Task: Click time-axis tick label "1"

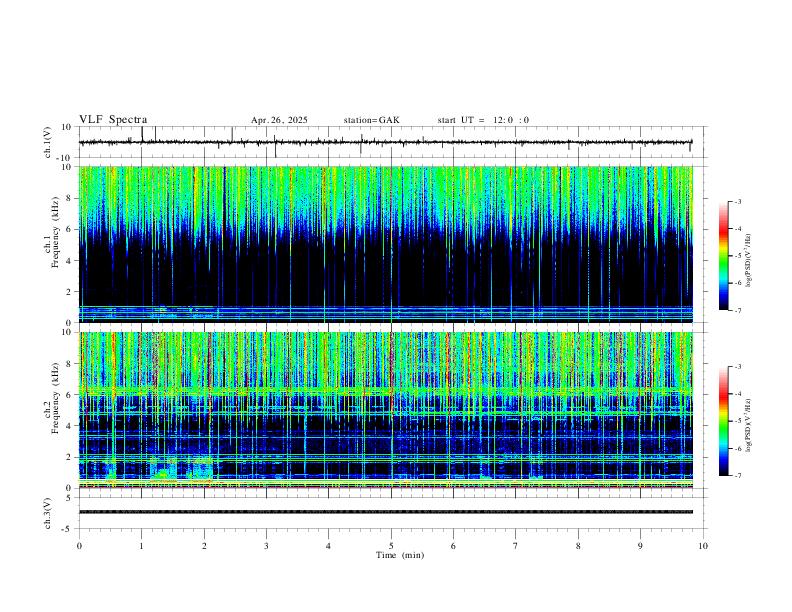Action: click(x=141, y=546)
